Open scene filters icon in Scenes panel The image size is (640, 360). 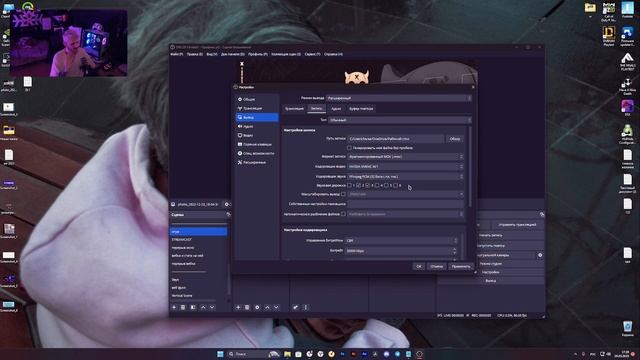click(193, 307)
